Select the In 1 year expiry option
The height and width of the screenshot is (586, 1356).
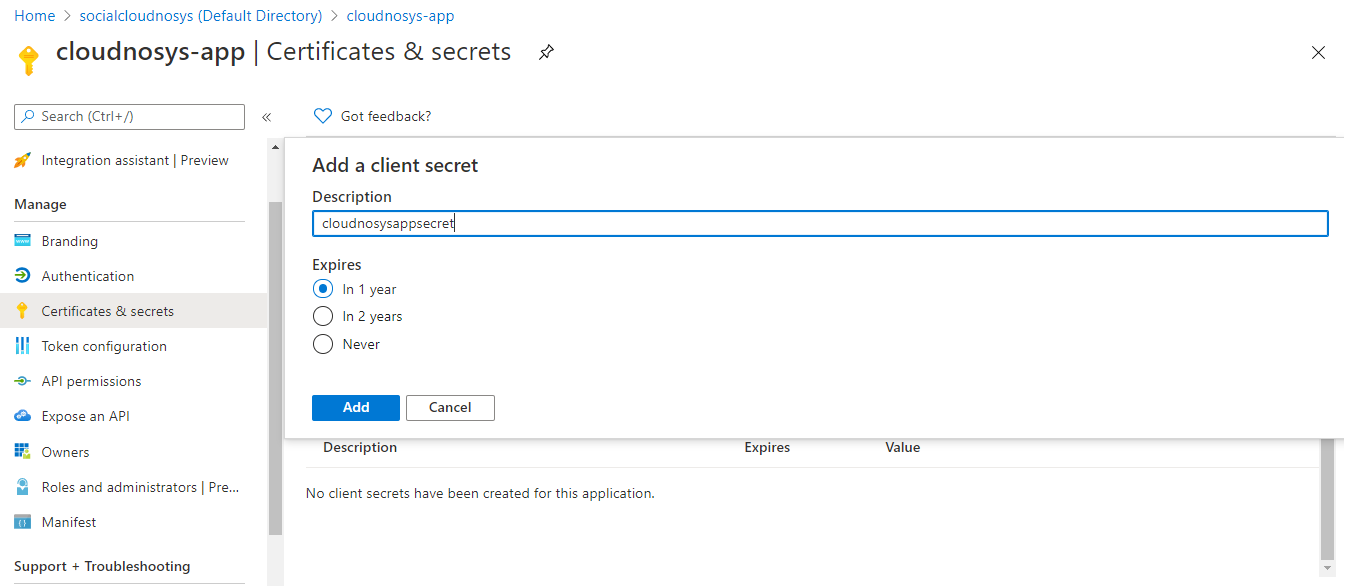point(323,289)
